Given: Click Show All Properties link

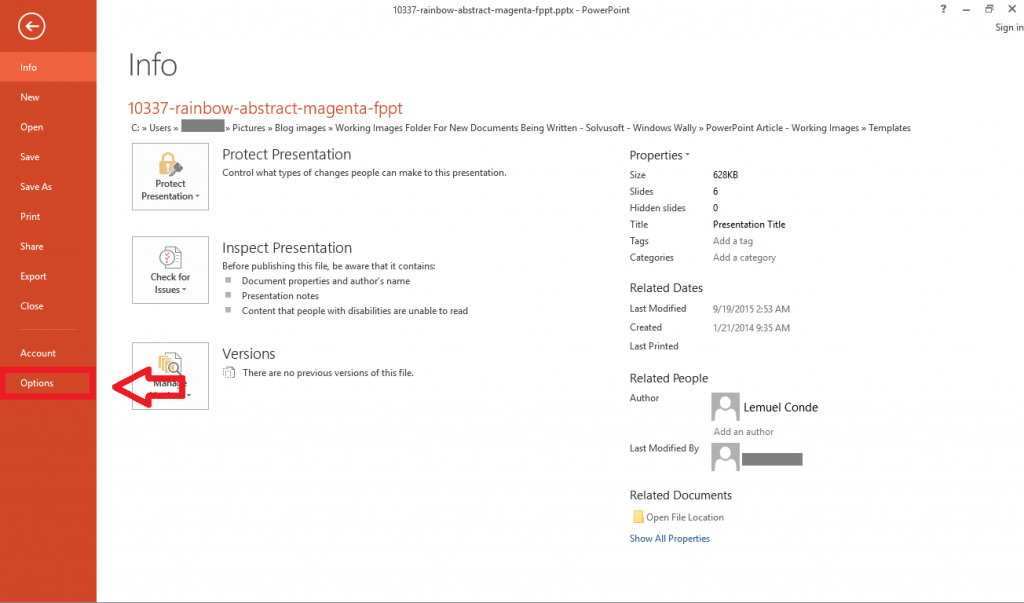Looking at the screenshot, I should coord(669,538).
